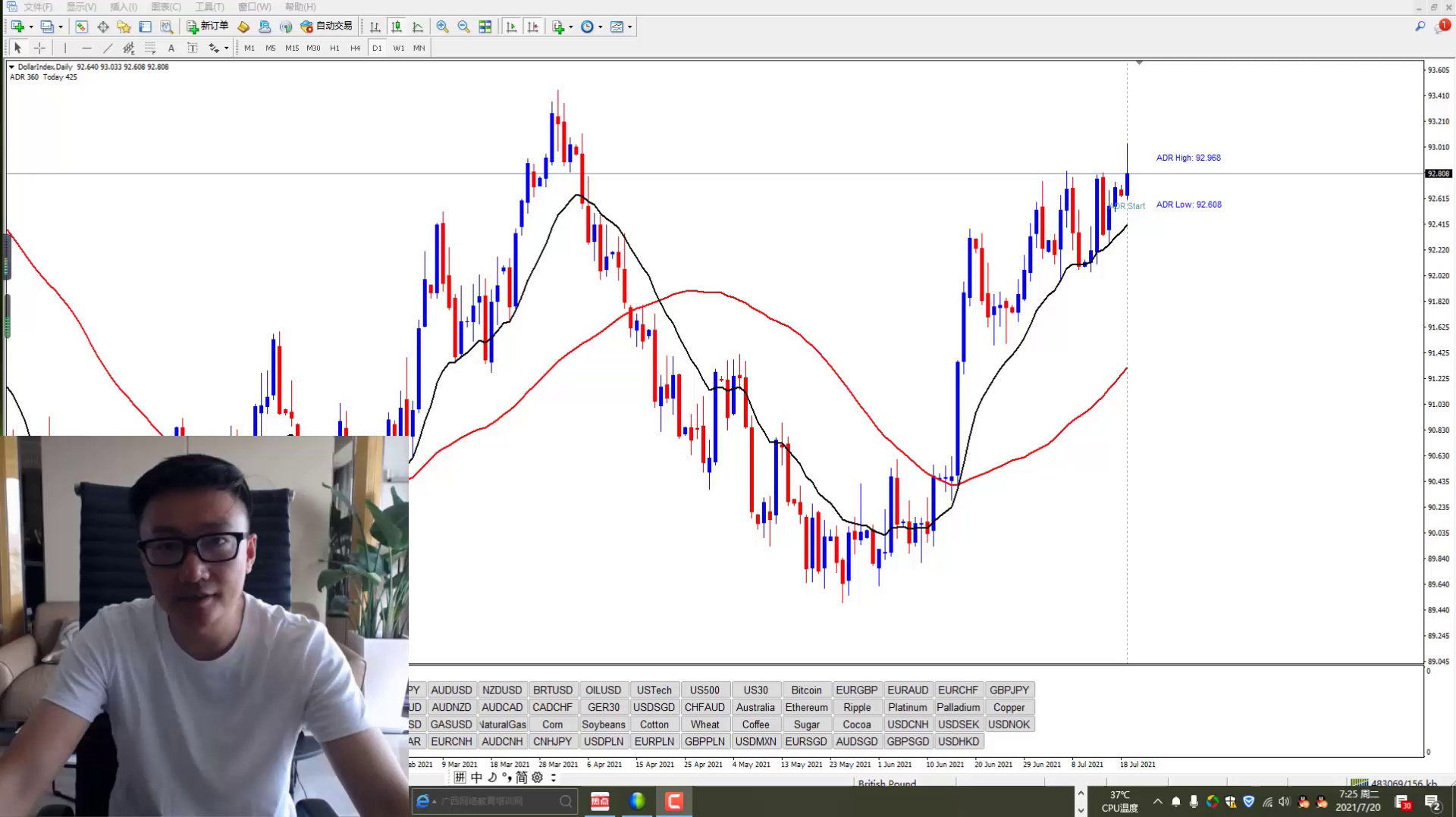Viewport: 1456px width, 817px height.
Task: Launch the MetaEditor icon
Action: click(243, 27)
